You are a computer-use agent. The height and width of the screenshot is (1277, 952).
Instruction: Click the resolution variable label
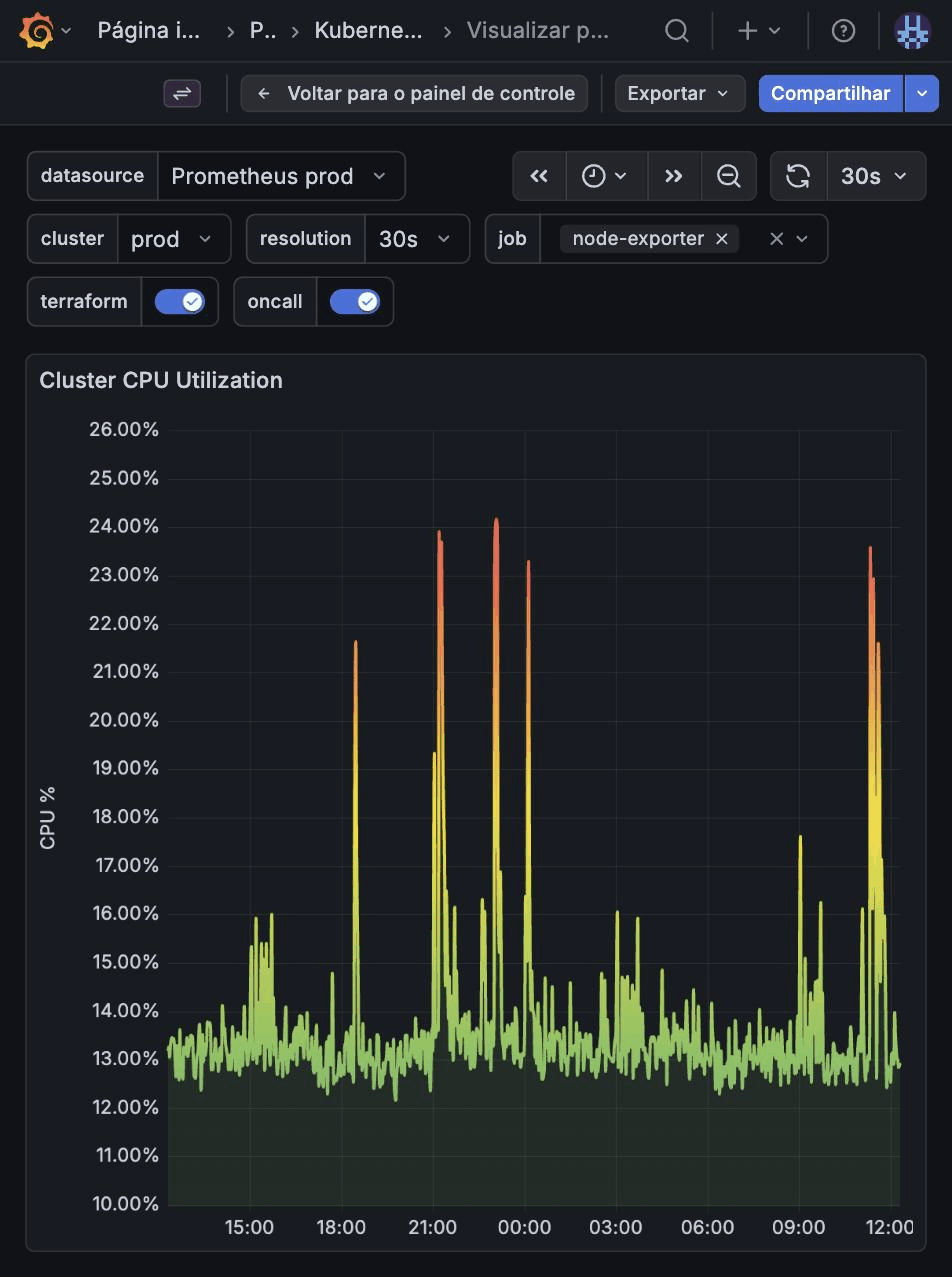(x=305, y=239)
